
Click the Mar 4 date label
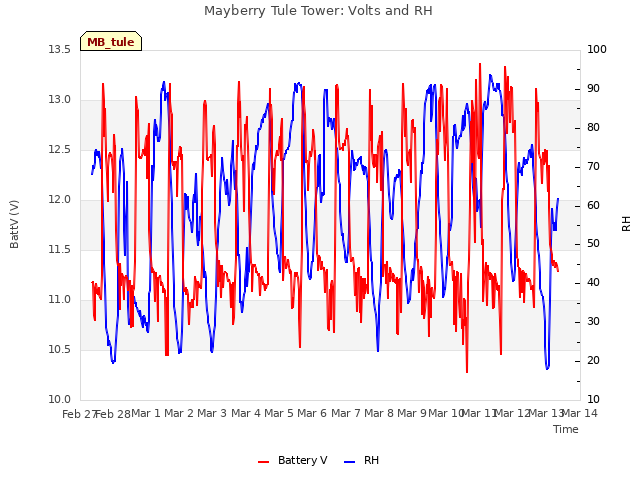[246, 413]
